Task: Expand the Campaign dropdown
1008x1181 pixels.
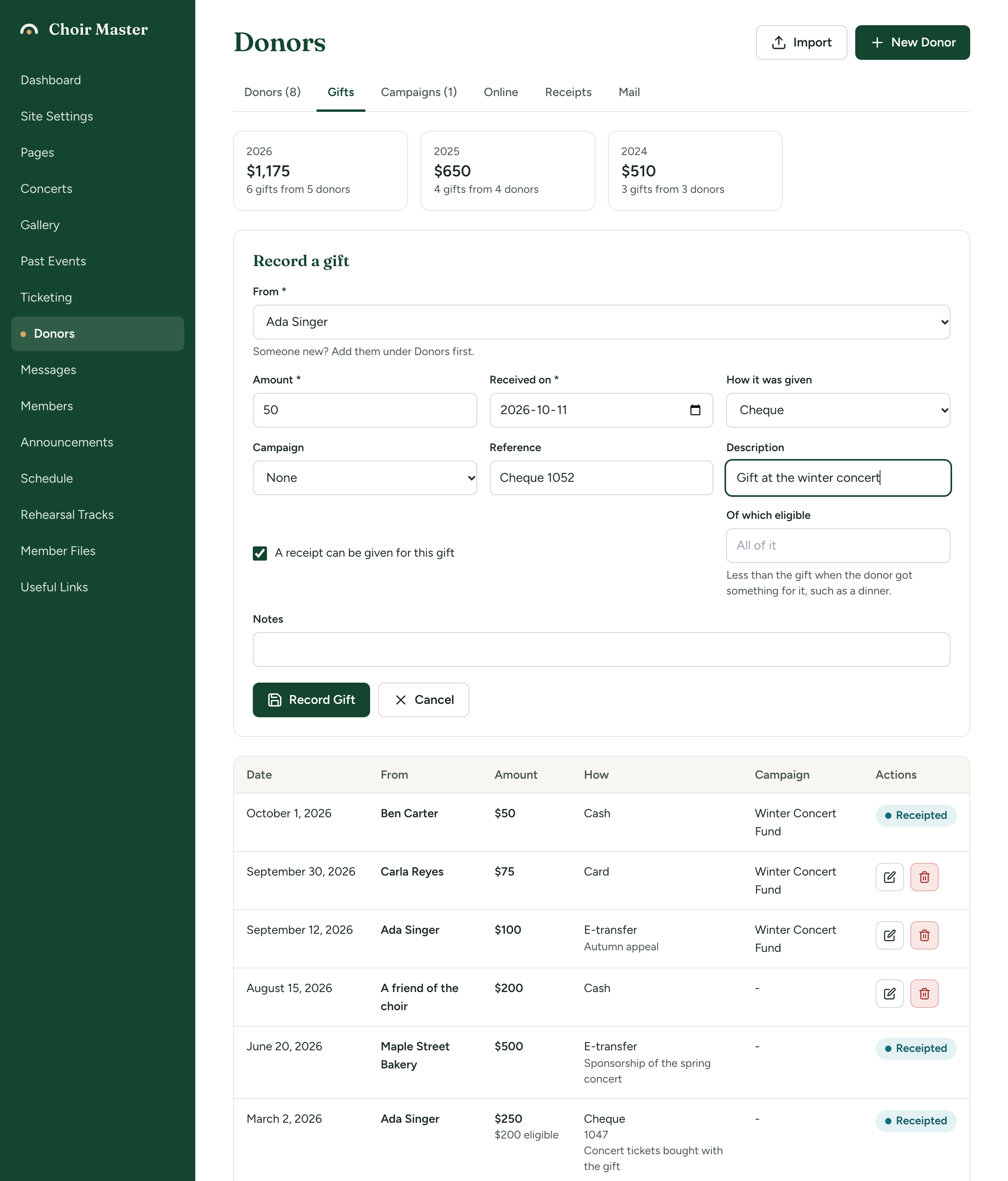Action: point(364,478)
